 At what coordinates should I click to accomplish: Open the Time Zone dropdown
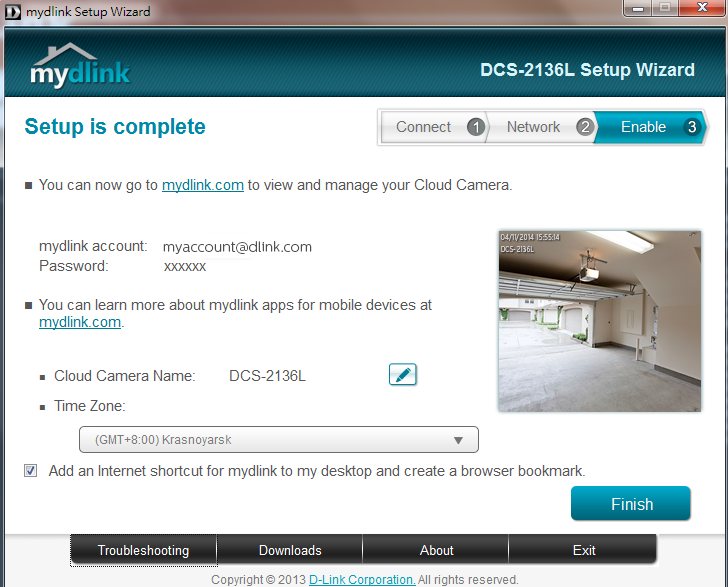coord(278,440)
